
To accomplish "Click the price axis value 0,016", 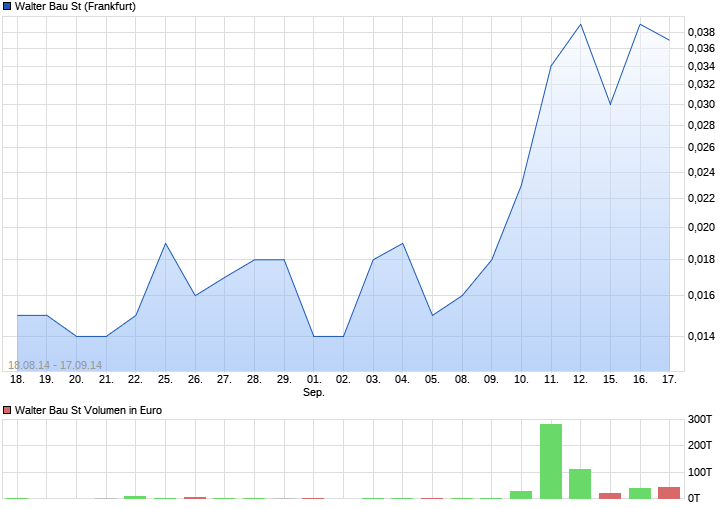I will point(701,295).
